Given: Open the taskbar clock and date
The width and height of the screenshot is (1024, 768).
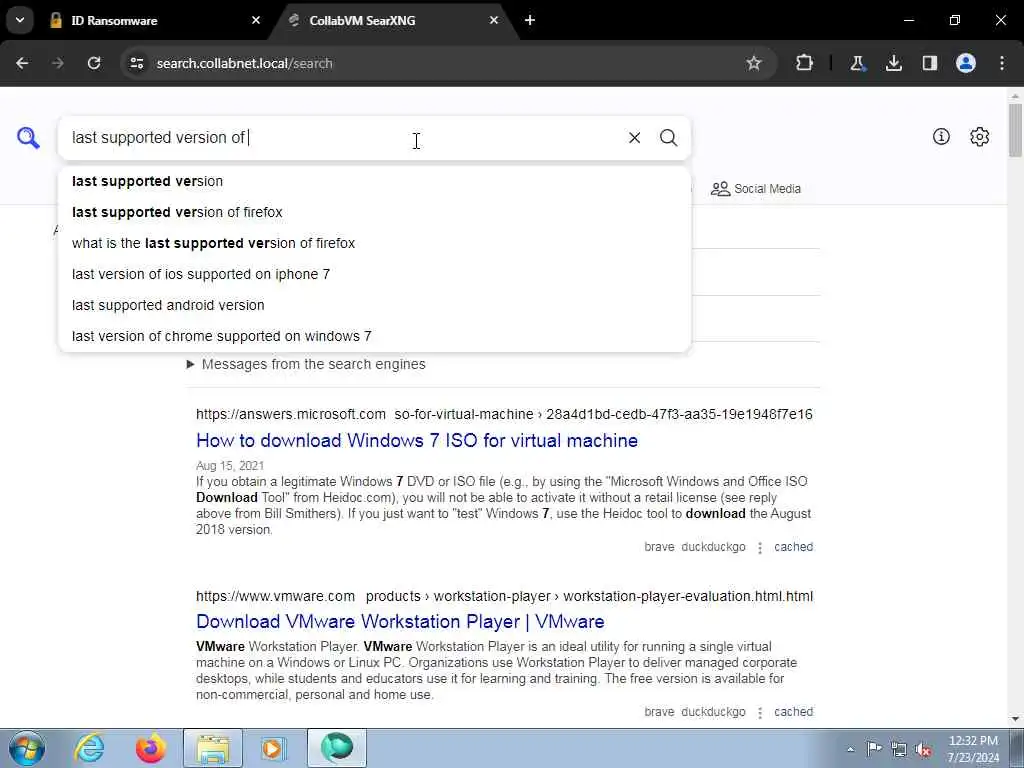Looking at the screenshot, I should pos(973,749).
